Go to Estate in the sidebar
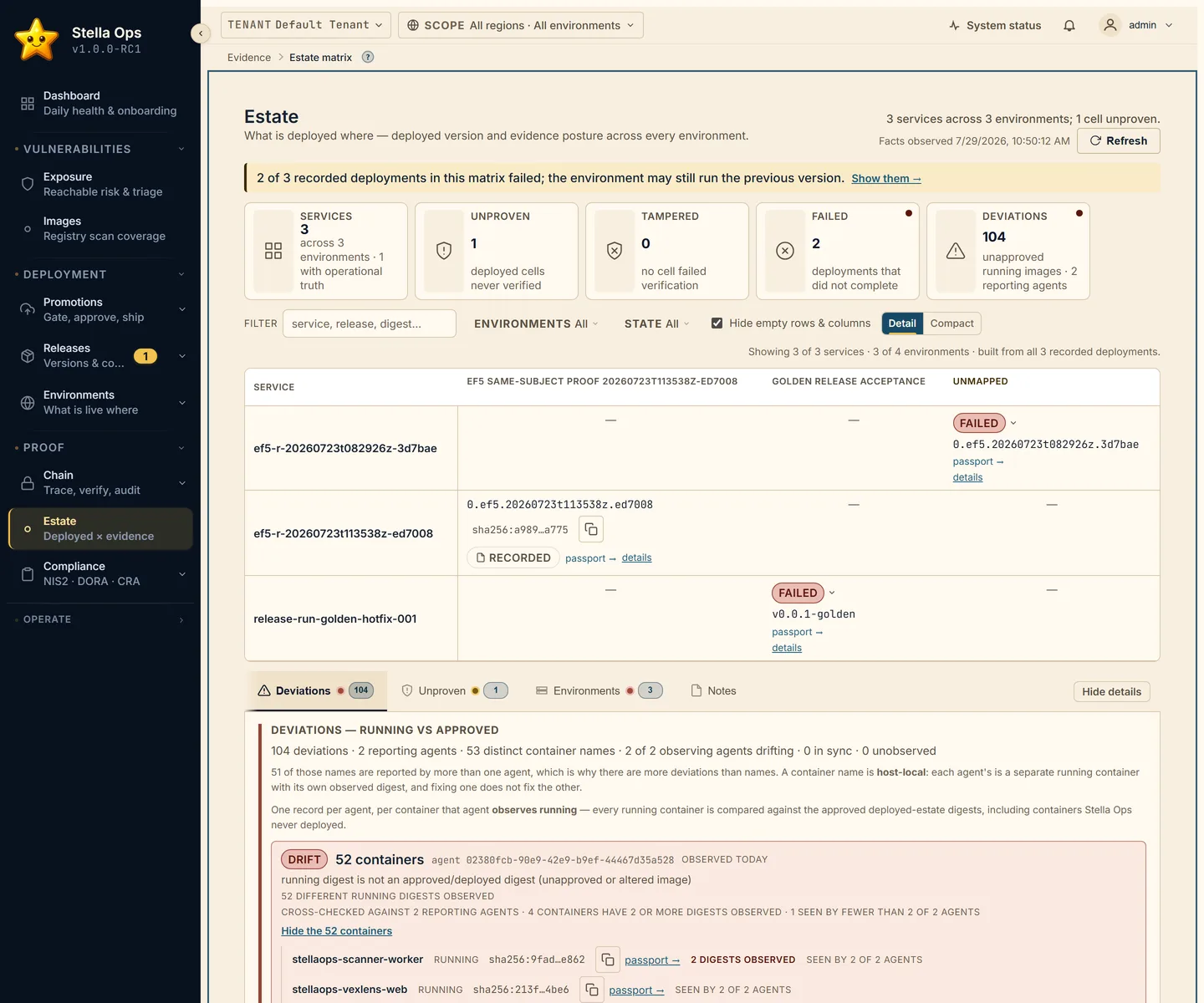 [x=100, y=528]
